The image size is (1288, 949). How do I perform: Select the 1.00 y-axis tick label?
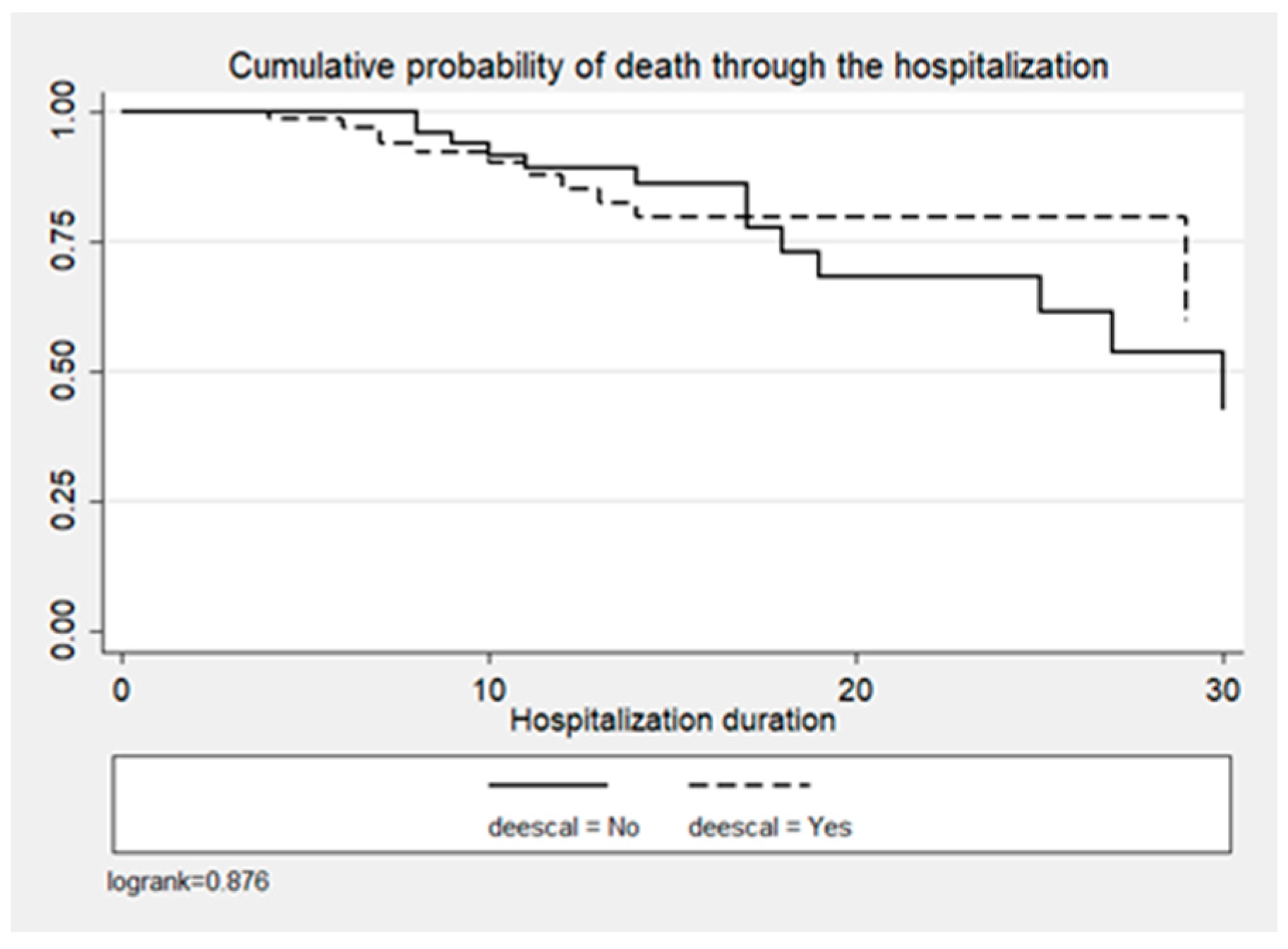tap(65, 111)
